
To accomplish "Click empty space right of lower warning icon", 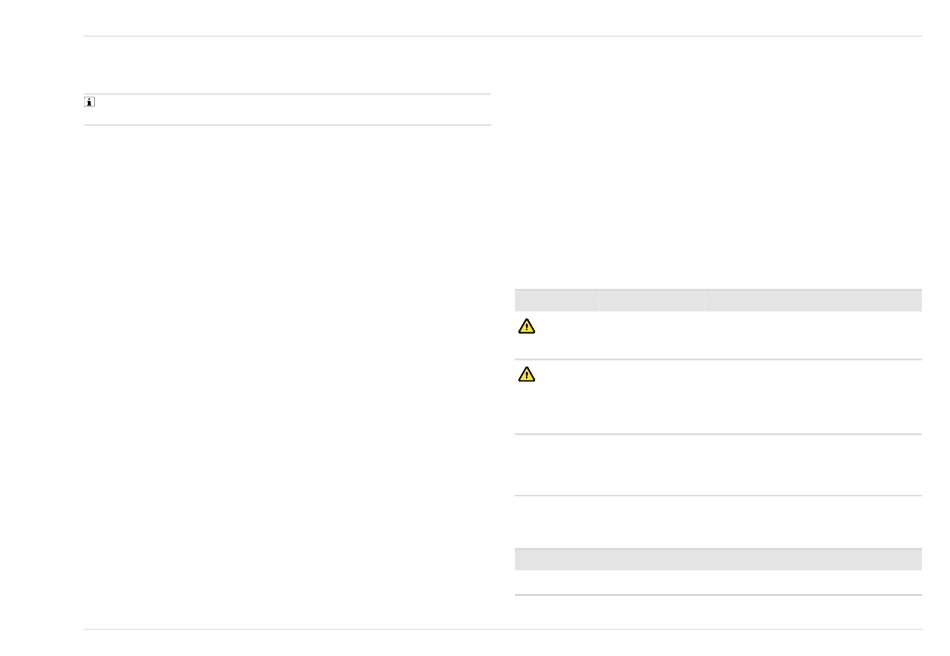I will click(729, 397).
